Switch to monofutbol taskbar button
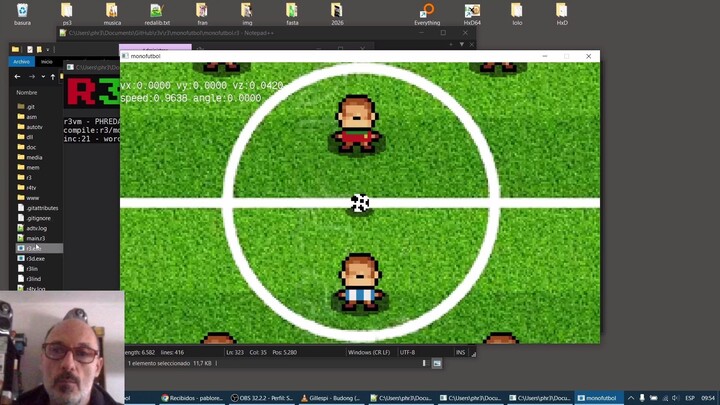 click(597, 398)
